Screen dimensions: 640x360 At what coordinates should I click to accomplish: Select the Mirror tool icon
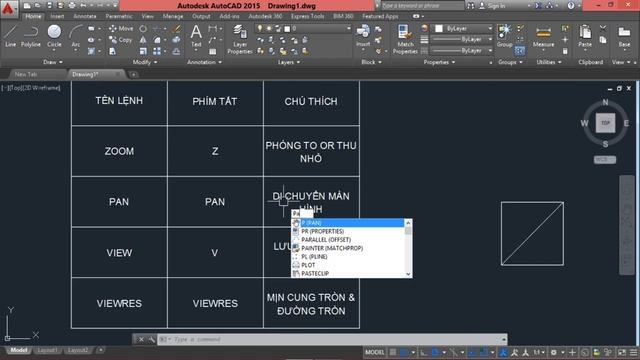pyautogui.click(x=143, y=40)
